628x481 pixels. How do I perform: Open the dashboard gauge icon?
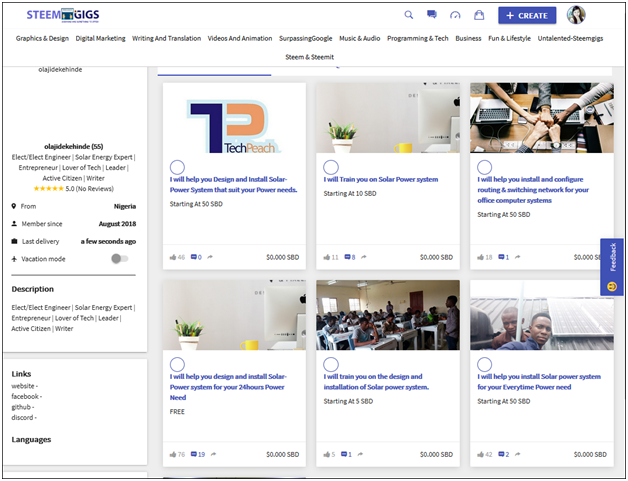pos(455,16)
